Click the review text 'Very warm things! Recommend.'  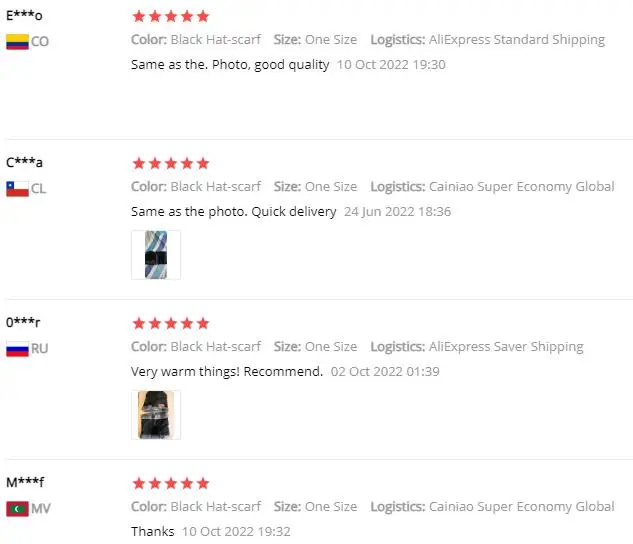(227, 371)
